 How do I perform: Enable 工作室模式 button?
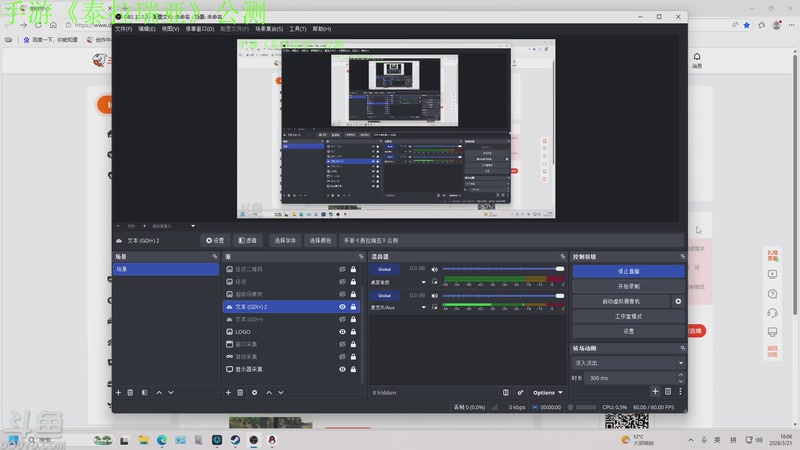(628, 316)
